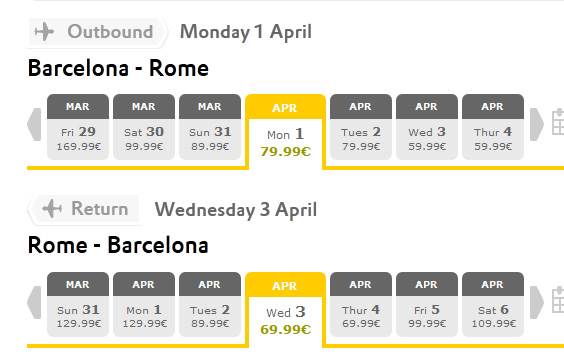This screenshot has width=564, height=360.
Task: Show earlier return dates with left arrow
Action: click(34, 302)
